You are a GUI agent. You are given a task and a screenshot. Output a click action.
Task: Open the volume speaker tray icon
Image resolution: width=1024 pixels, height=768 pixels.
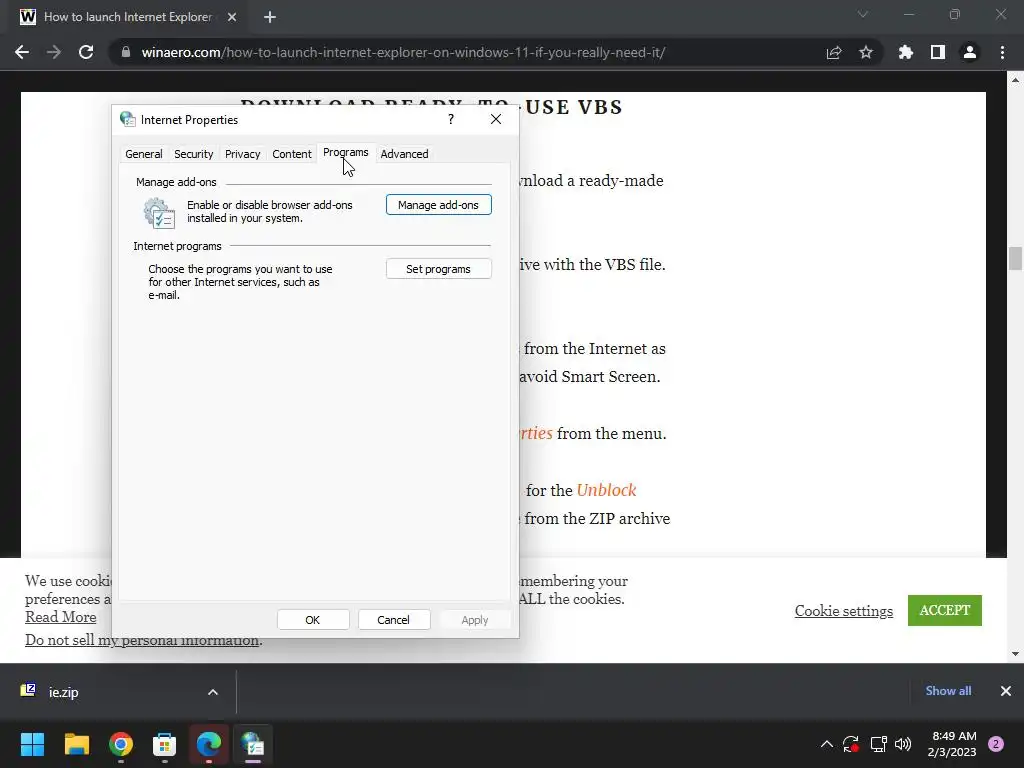903,744
